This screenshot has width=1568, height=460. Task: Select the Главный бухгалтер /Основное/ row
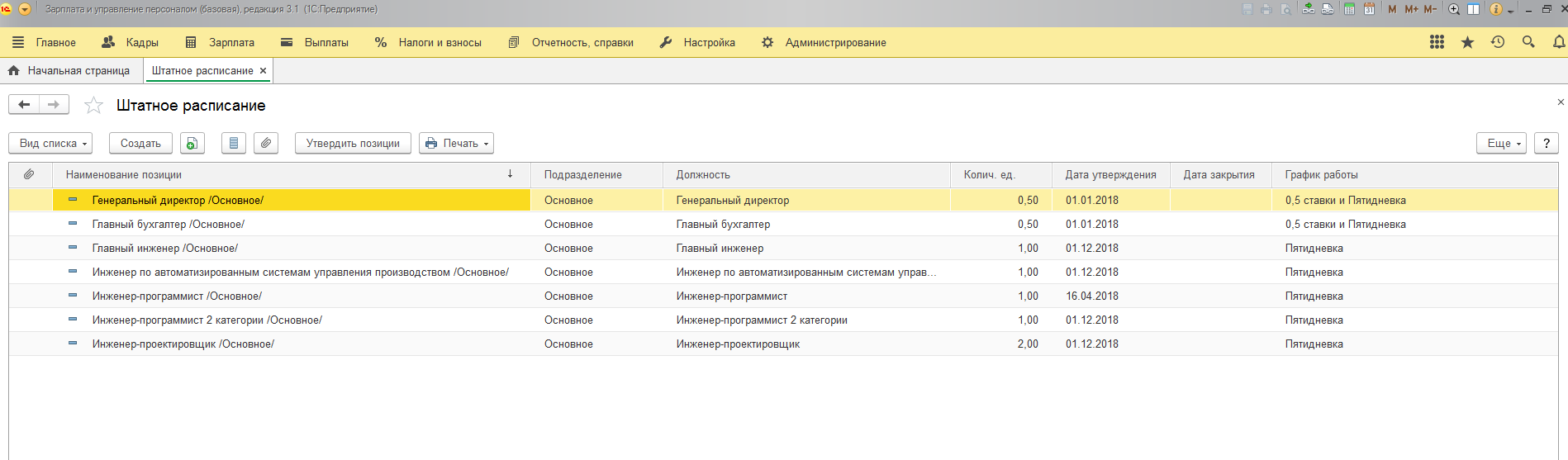(x=169, y=224)
